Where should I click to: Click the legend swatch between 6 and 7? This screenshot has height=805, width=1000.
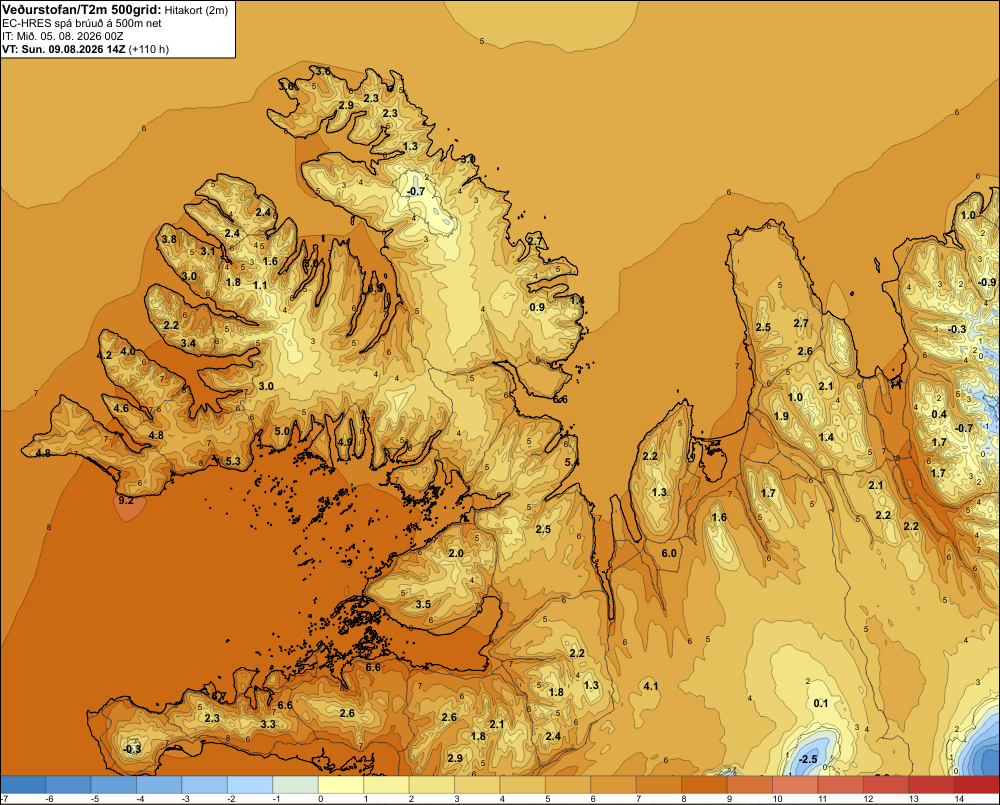(614, 785)
